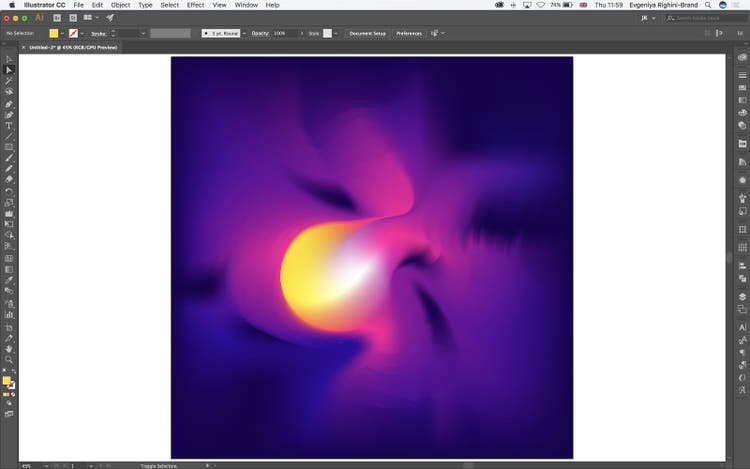This screenshot has height=469, width=750.
Task: Select the Selection tool in toolbar
Action: 9,60
